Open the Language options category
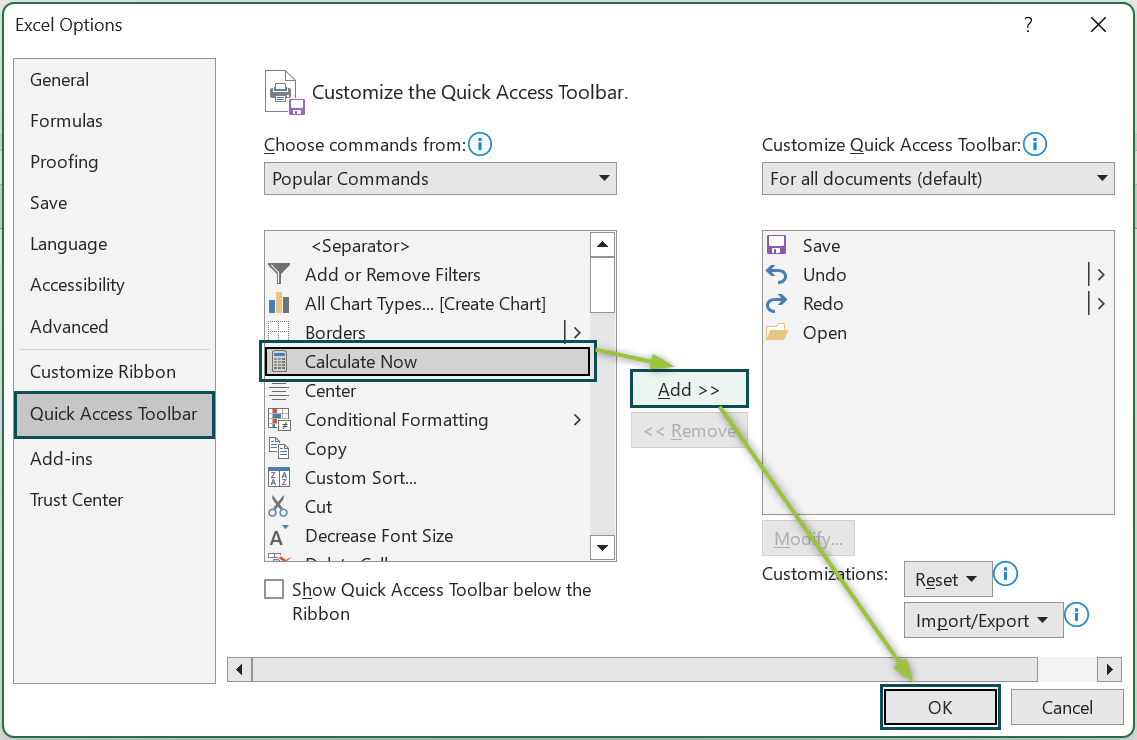Image resolution: width=1137 pixels, height=740 pixels. pos(114,244)
